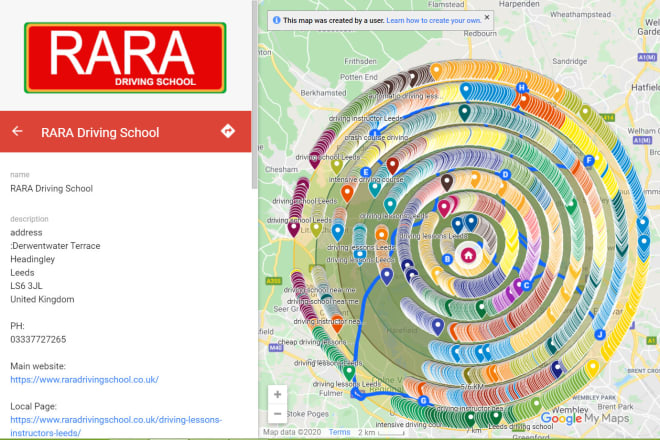The width and height of the screenshot is (660, 440).
Task: Click the Google My Maps logo
Action: coord(585,418)
